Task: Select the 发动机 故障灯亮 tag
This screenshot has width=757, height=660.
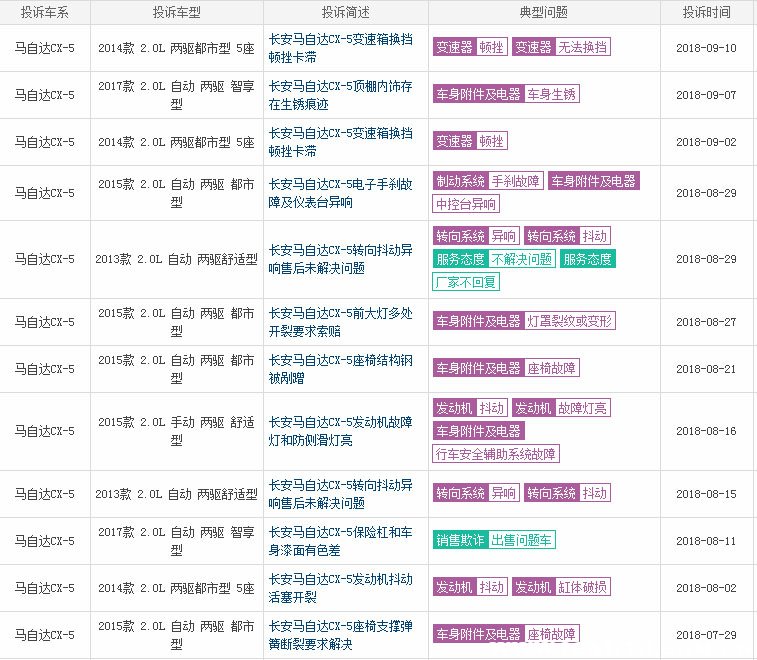Action: (x=561, y=408)
